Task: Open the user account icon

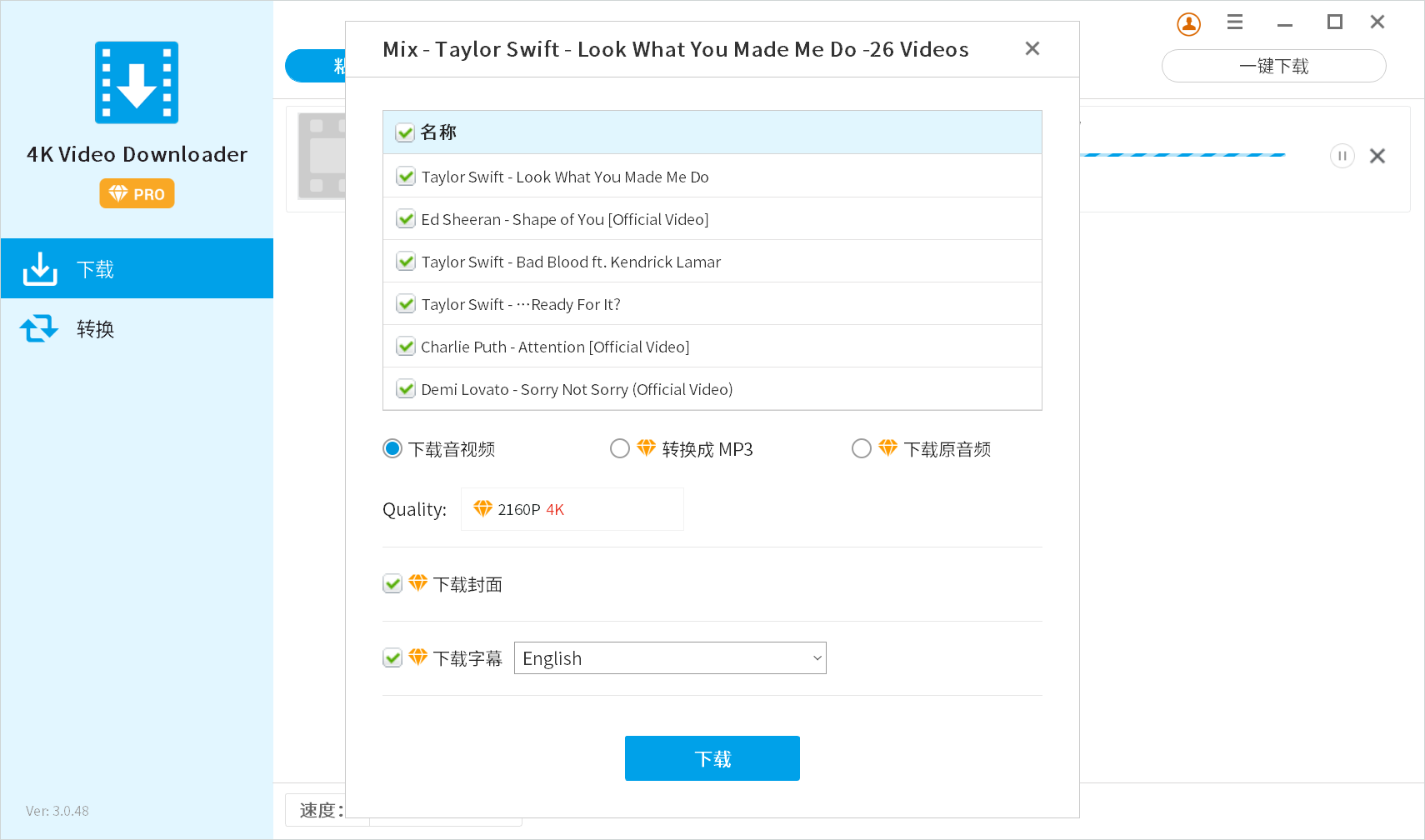Action: click(x=1188, y=24)
